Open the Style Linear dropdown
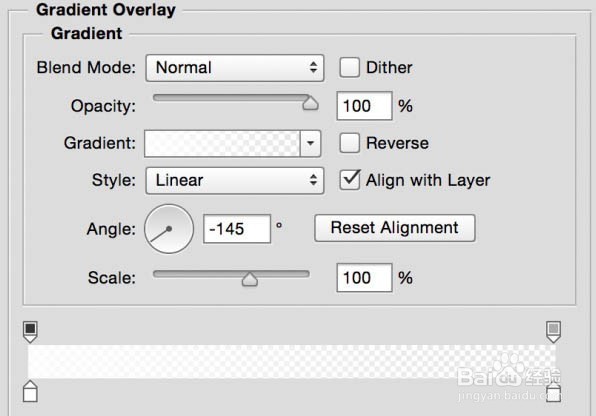This screenshot has width=596, height=416. coord(235,180)
